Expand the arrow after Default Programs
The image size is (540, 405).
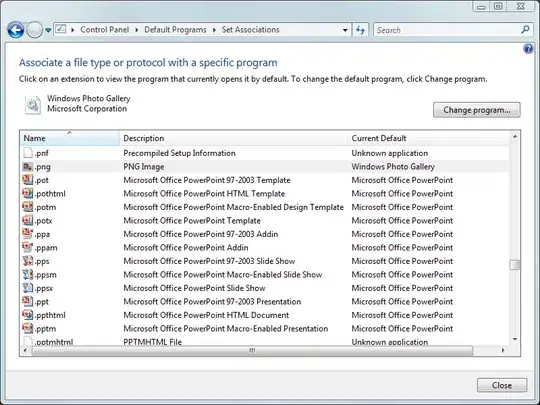(214, 30)
